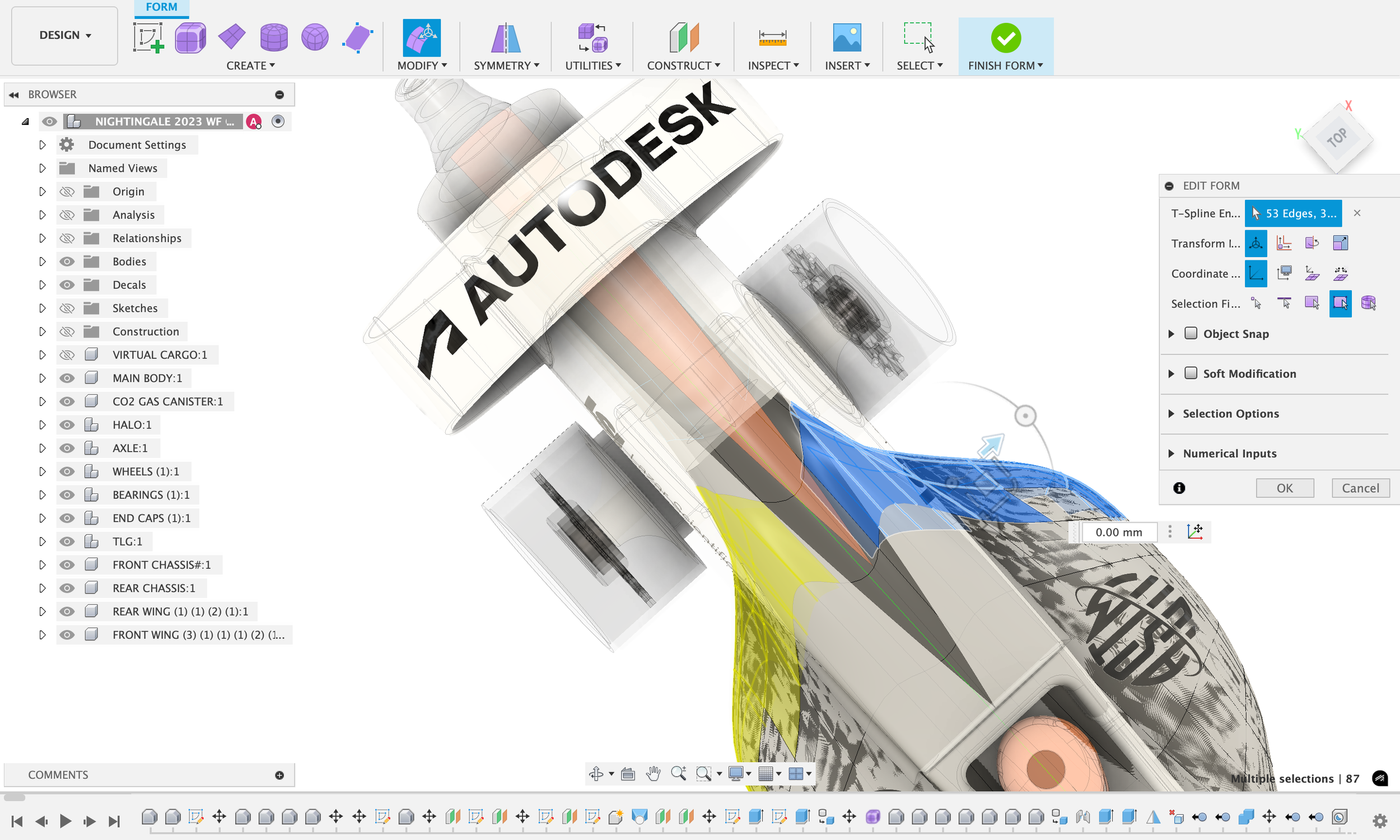Expand the Bodies folder in browser
Screen dimensions: 1400x840
pyautogui.click(x=43, y=262)
